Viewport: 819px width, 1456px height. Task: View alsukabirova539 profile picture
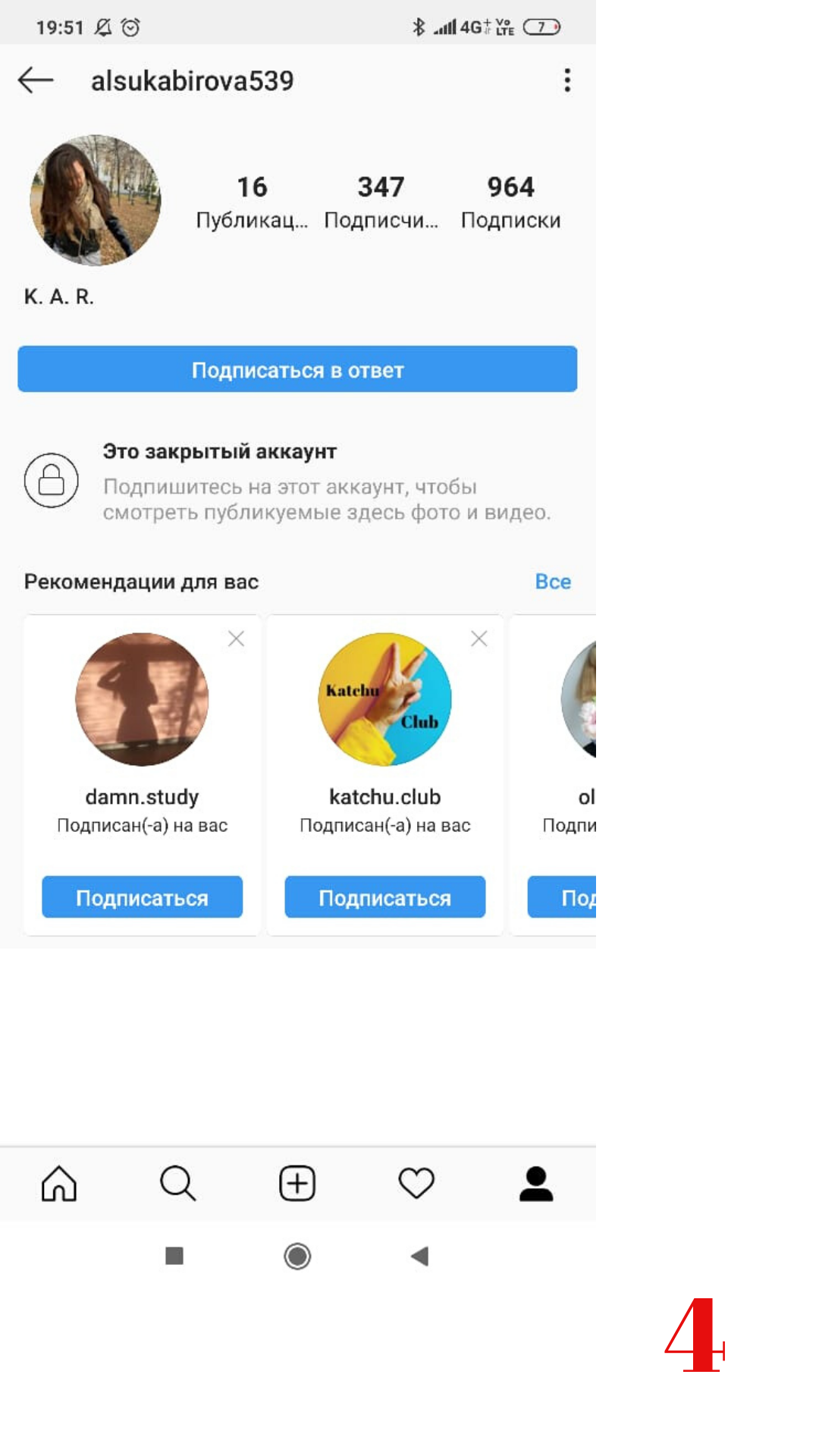point(96,200)
